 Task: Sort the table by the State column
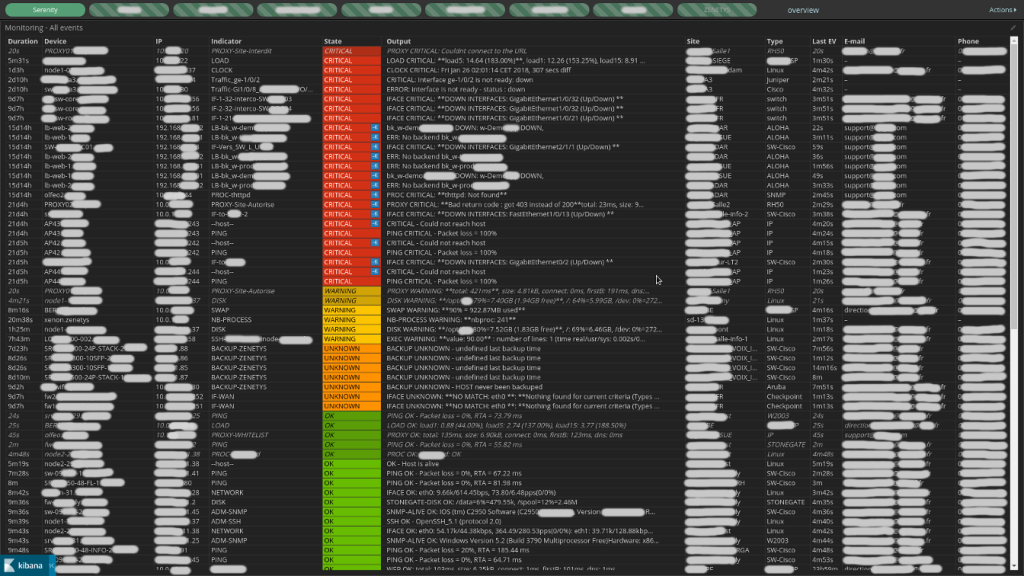[x=333, y=41]
